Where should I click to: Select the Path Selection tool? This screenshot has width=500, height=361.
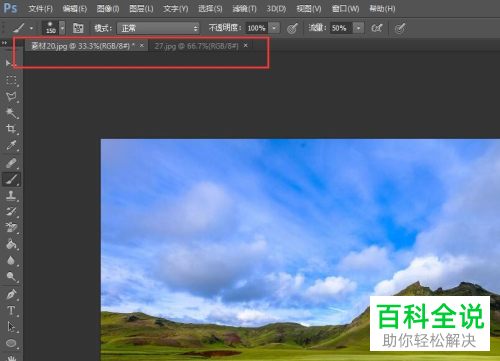[11, 327]
